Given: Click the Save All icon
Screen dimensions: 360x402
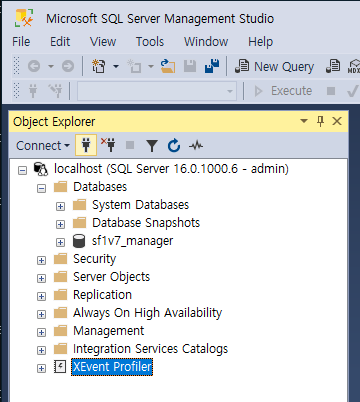Looking at the screenshot, I should pos(212,66).
